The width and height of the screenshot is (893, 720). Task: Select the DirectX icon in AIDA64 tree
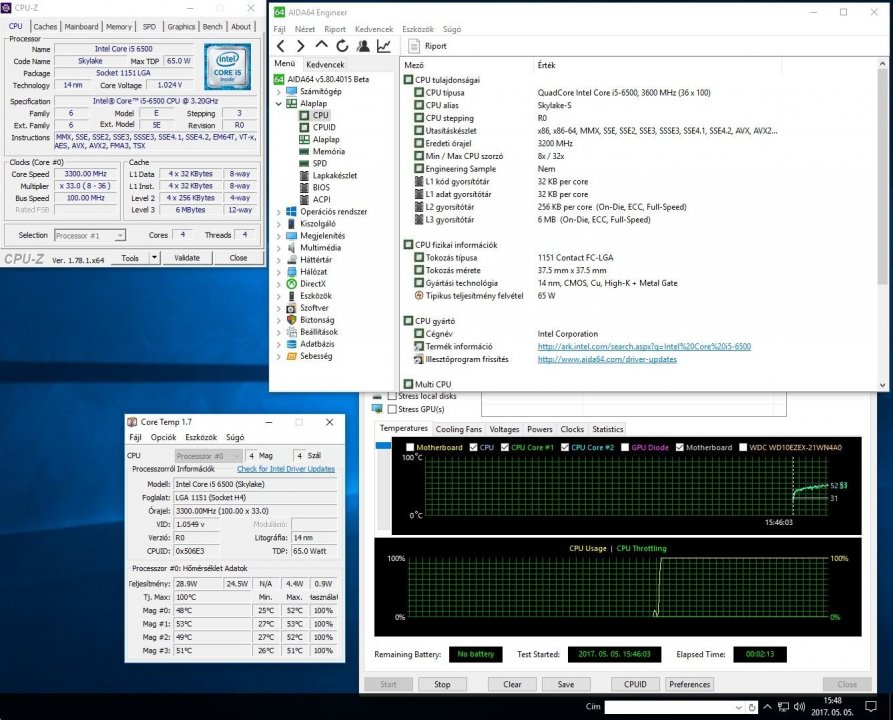point(292,284)
